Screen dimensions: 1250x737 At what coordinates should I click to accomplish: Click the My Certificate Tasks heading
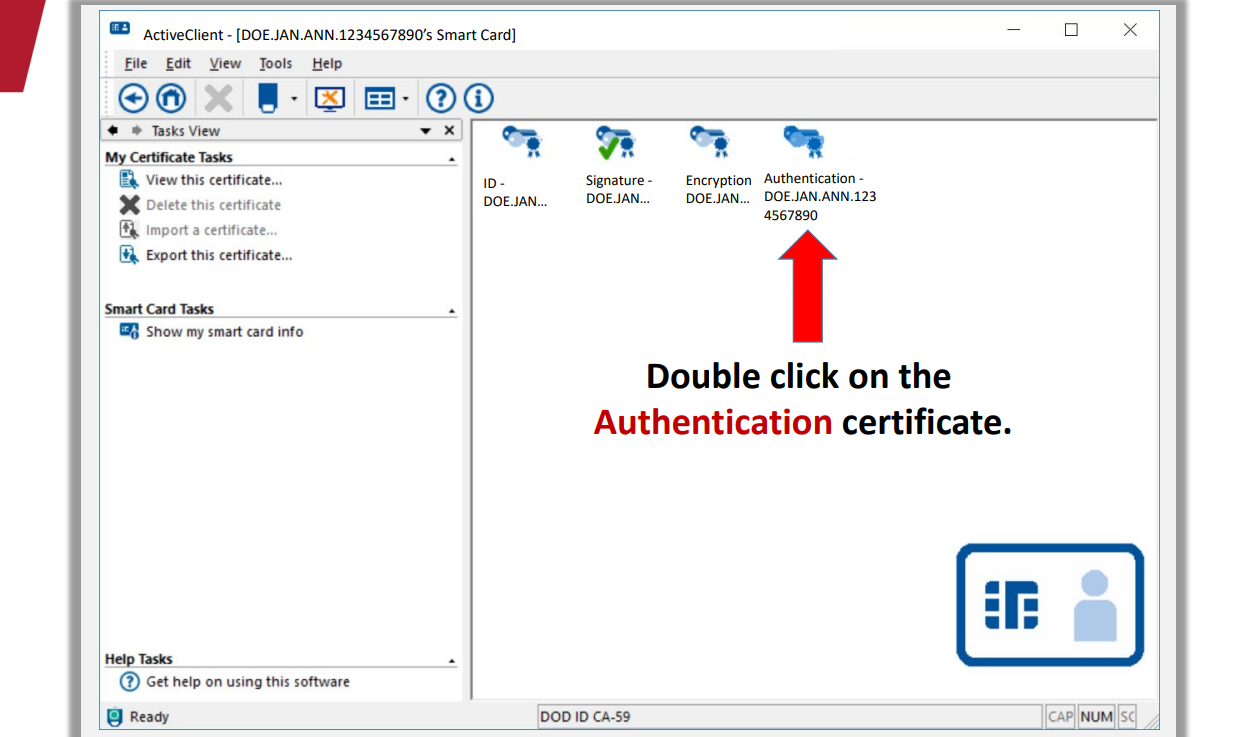[169, 157]
